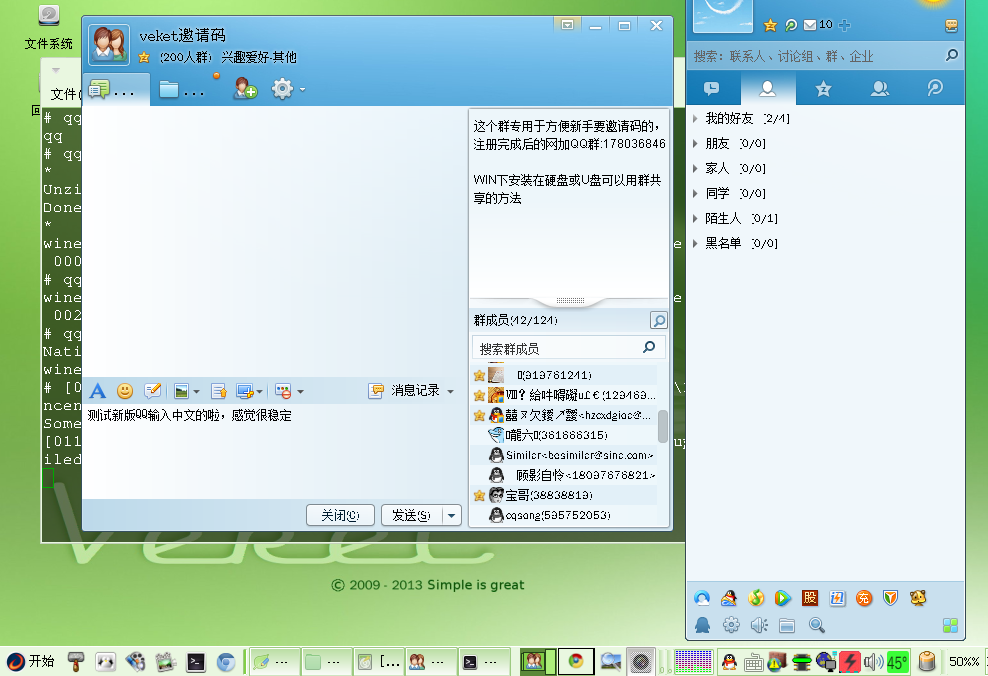Switch to the conversations tab in QQ panel

tap(712, 88)
